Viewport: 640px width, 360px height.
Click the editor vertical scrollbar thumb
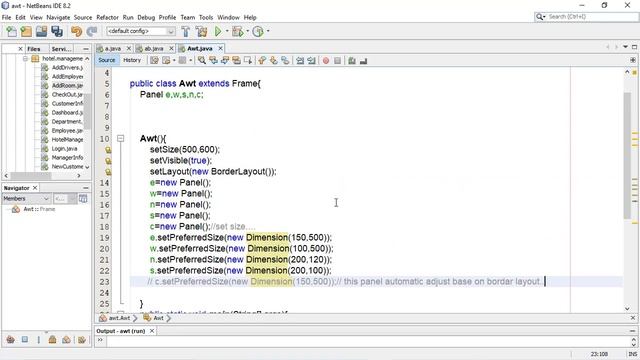627,156
